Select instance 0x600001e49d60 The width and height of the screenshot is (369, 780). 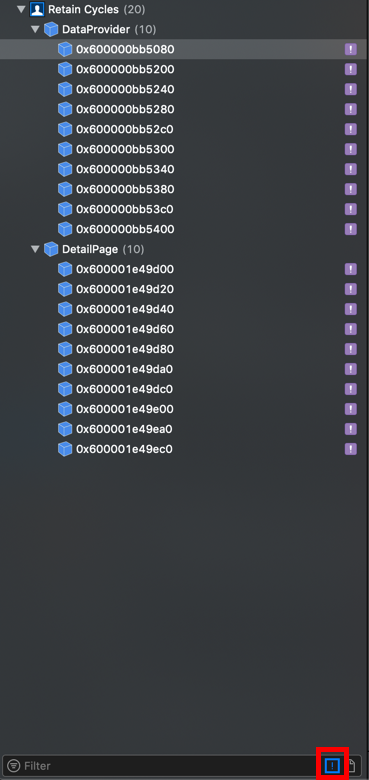(x=184, y=329)
